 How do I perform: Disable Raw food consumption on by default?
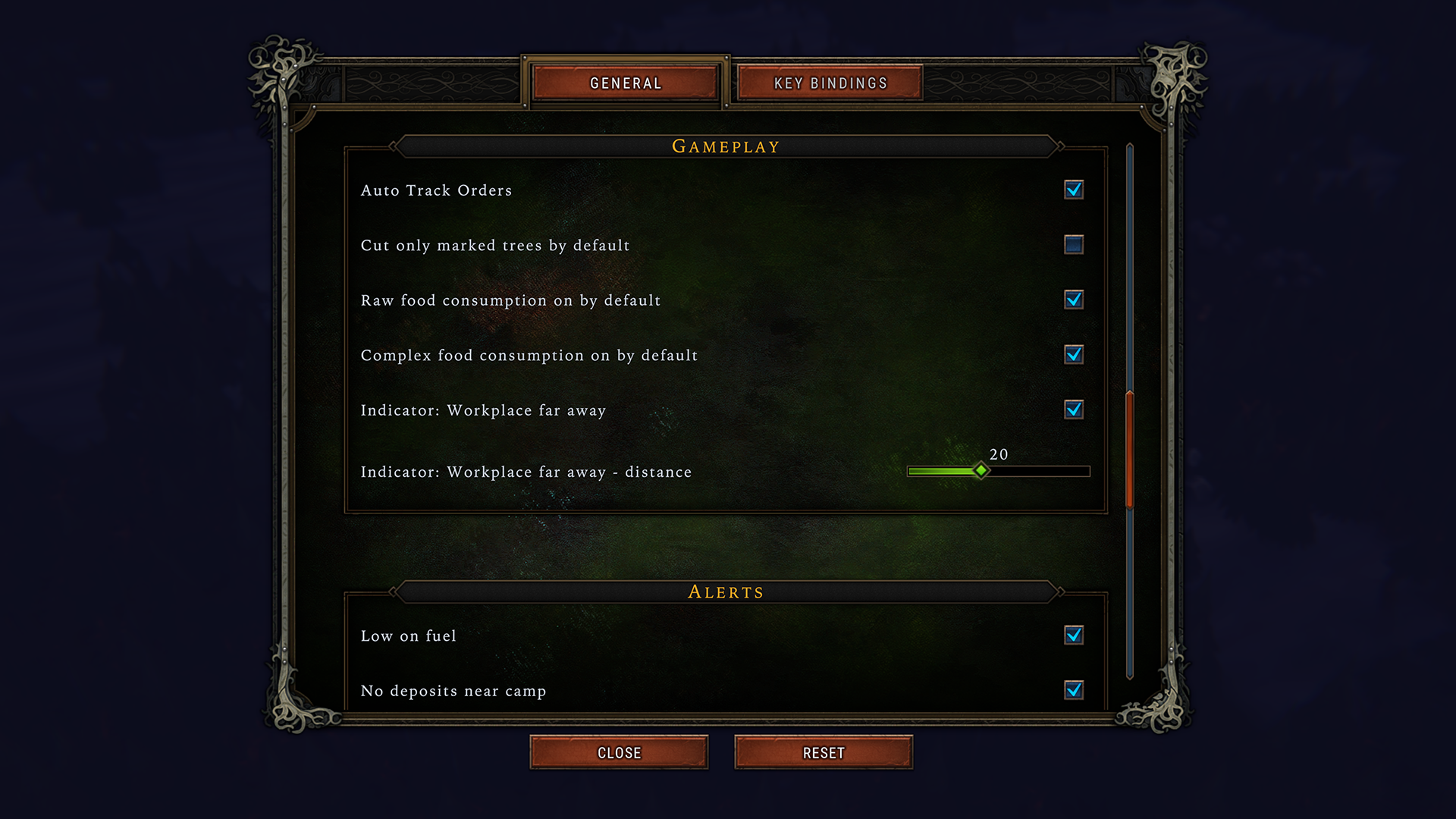coord(1074,300)
